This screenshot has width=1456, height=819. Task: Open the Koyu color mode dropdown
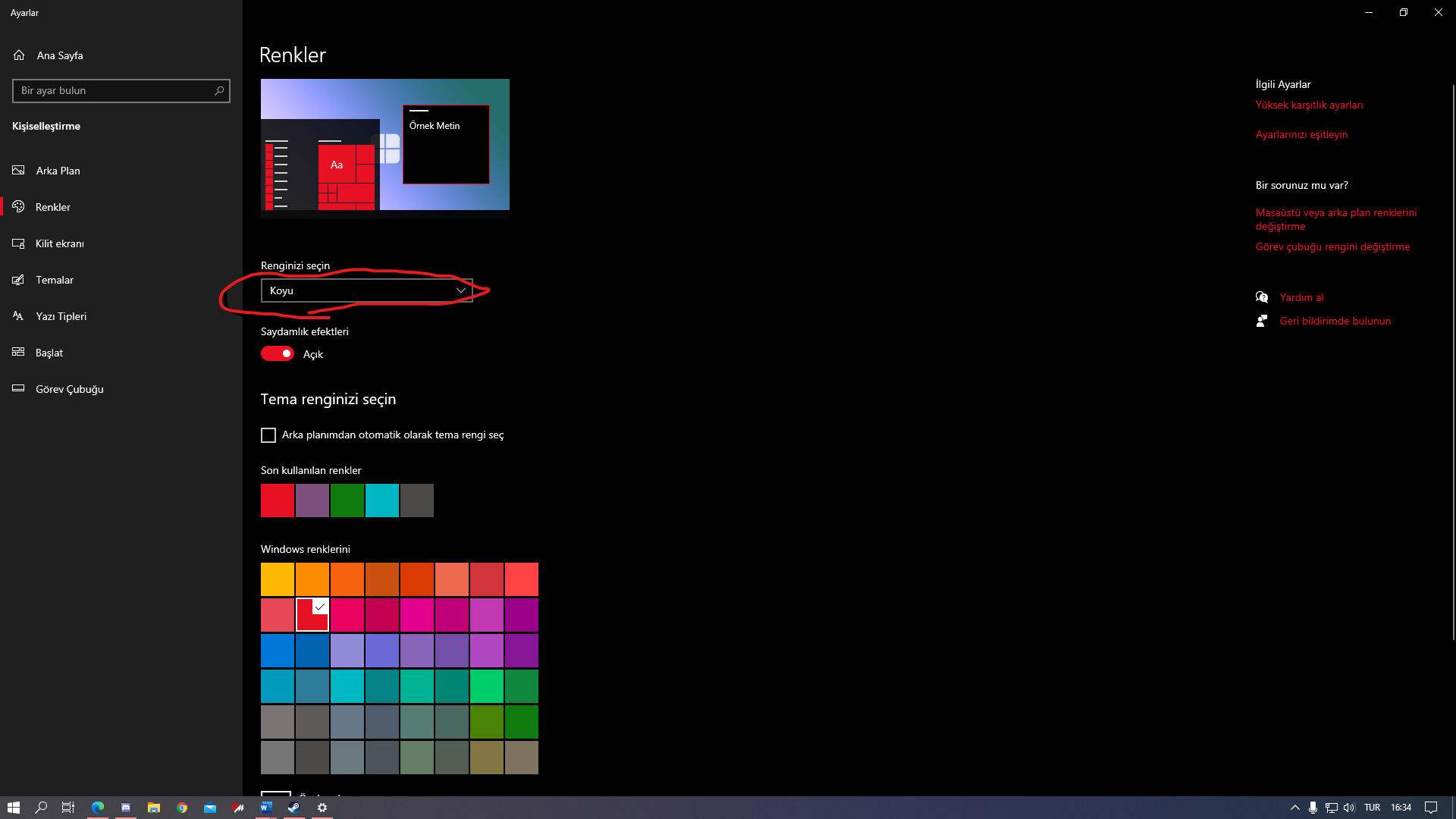pyautogui.click(x=366, y=290)
